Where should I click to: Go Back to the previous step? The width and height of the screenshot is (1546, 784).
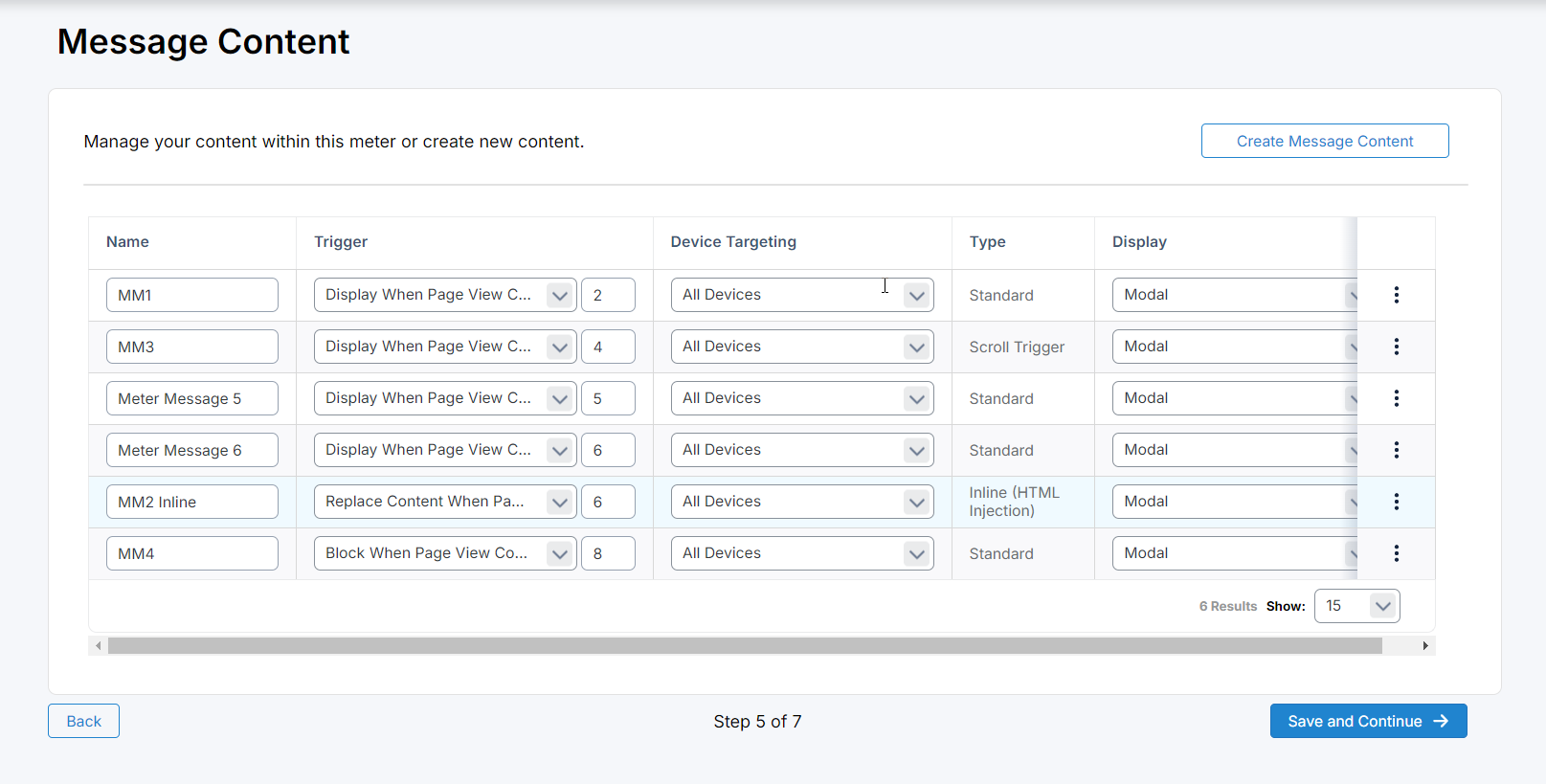tap(83, 721)
